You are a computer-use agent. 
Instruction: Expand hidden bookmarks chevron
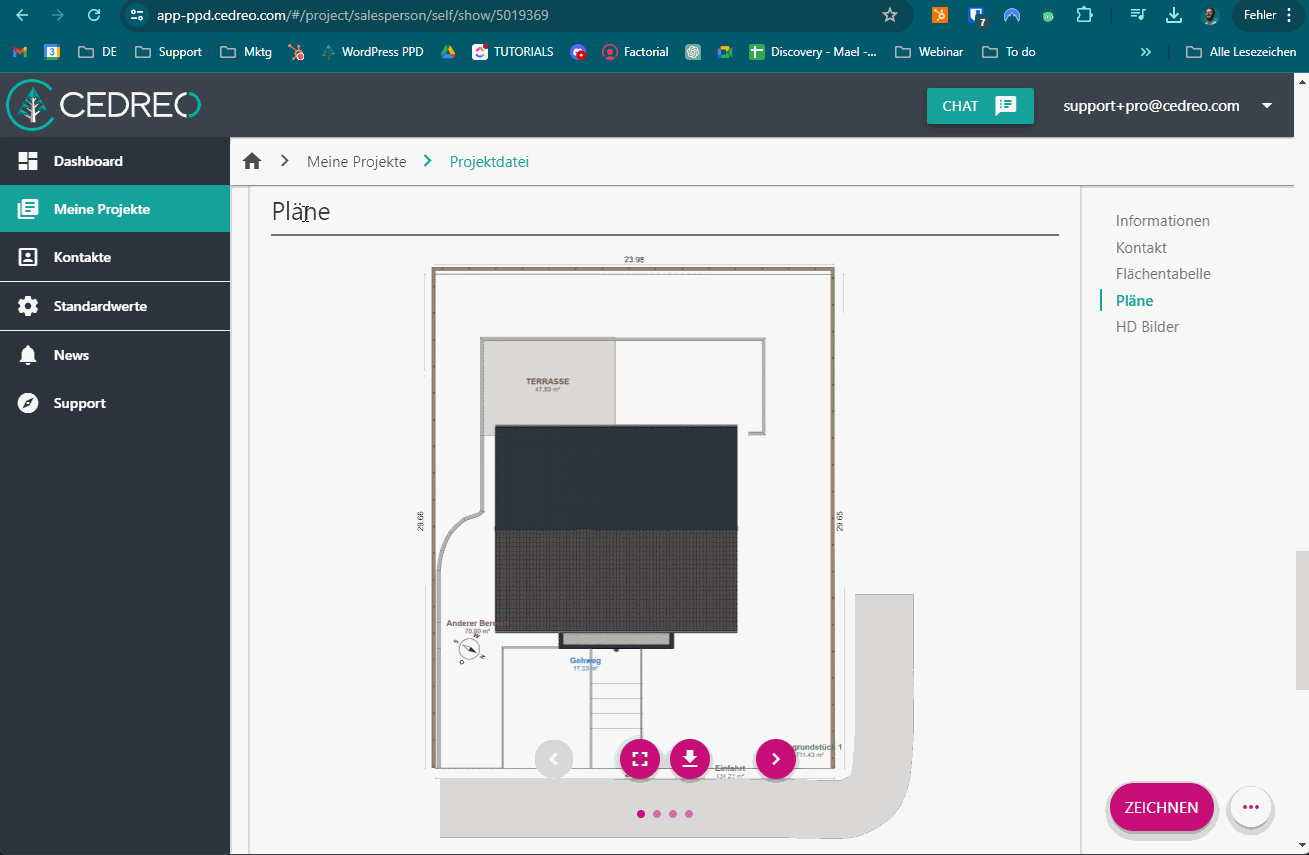tap(1146, 52)
